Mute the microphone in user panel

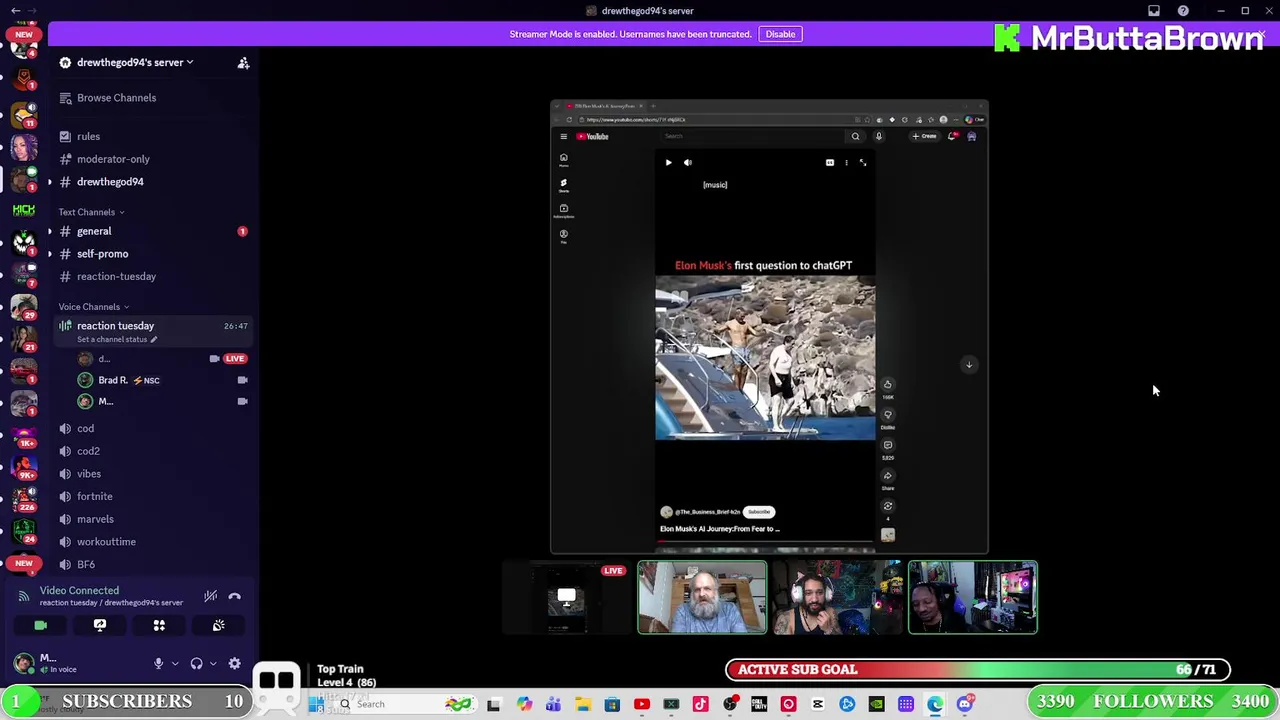click(158, 663)
